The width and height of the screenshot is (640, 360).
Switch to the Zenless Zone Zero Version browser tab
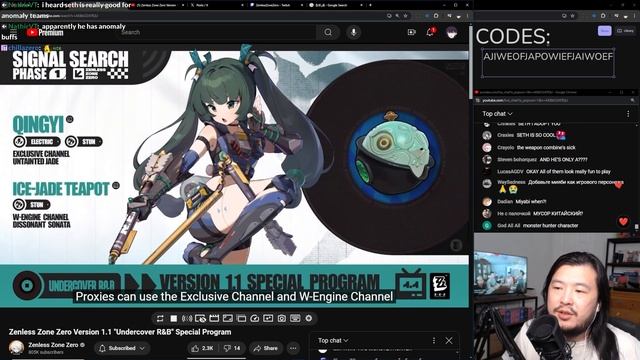(x=158, y=5)
